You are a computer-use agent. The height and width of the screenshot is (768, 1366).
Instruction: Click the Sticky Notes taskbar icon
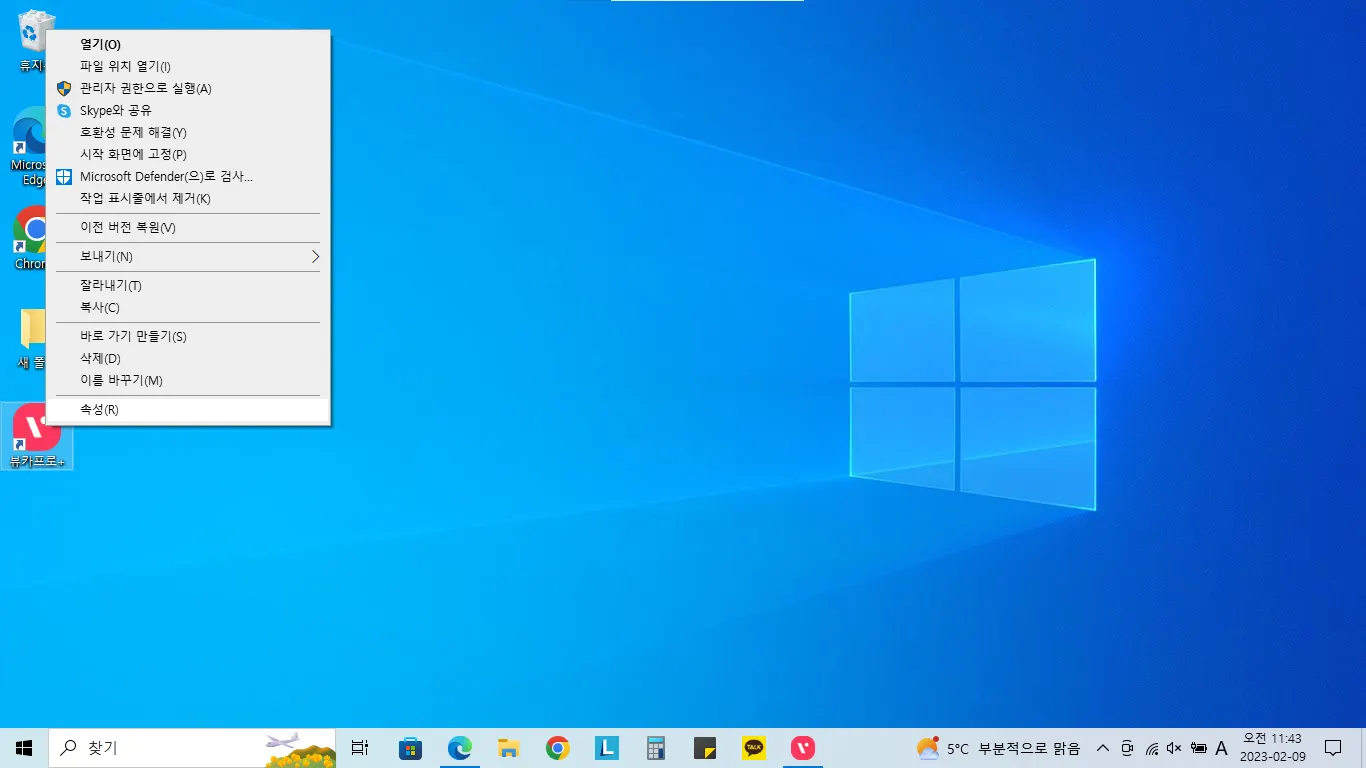coord(705,748)
